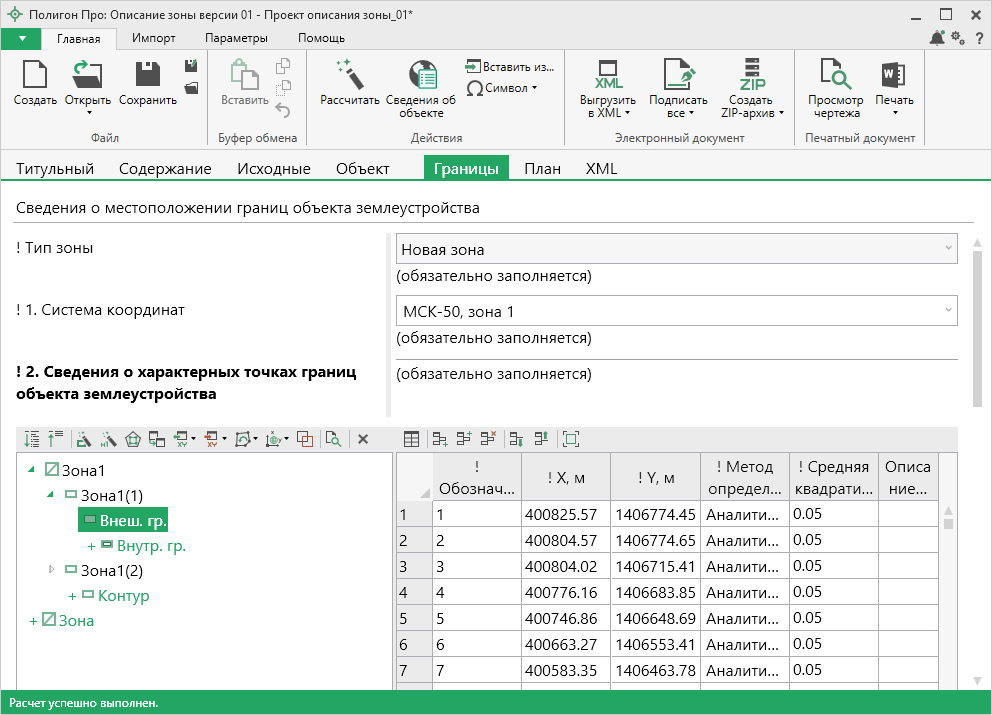Open the Параметры ribbon tab

point(236,38)
